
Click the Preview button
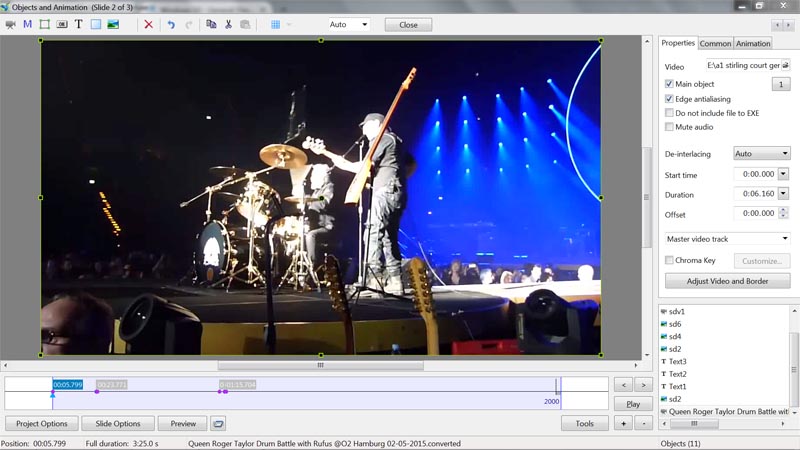[x=183, y=423]
